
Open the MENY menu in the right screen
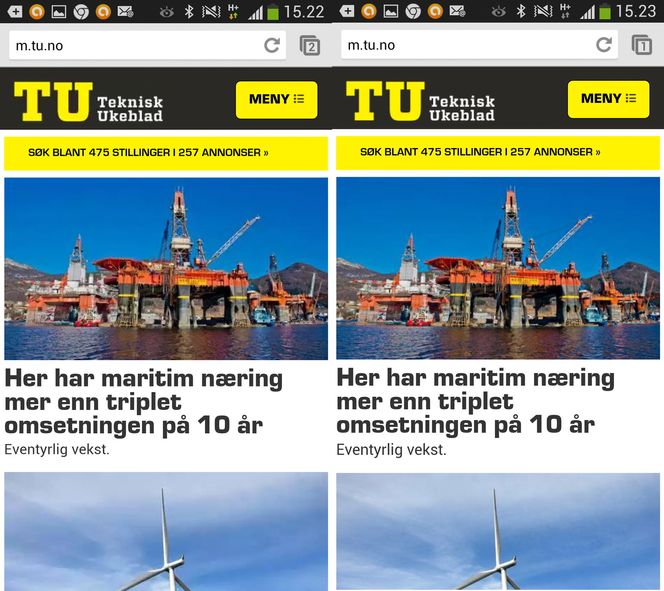point(609,99)
